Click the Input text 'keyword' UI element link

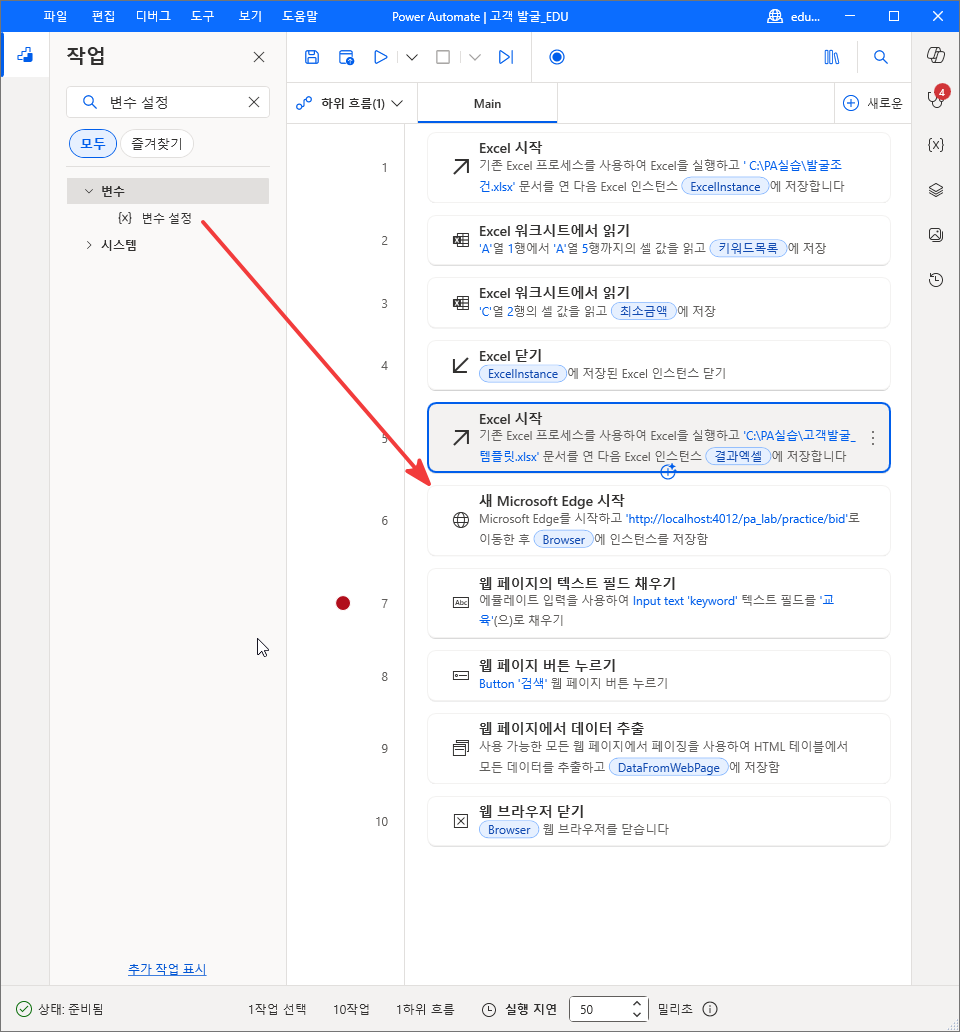coord(685,601)
